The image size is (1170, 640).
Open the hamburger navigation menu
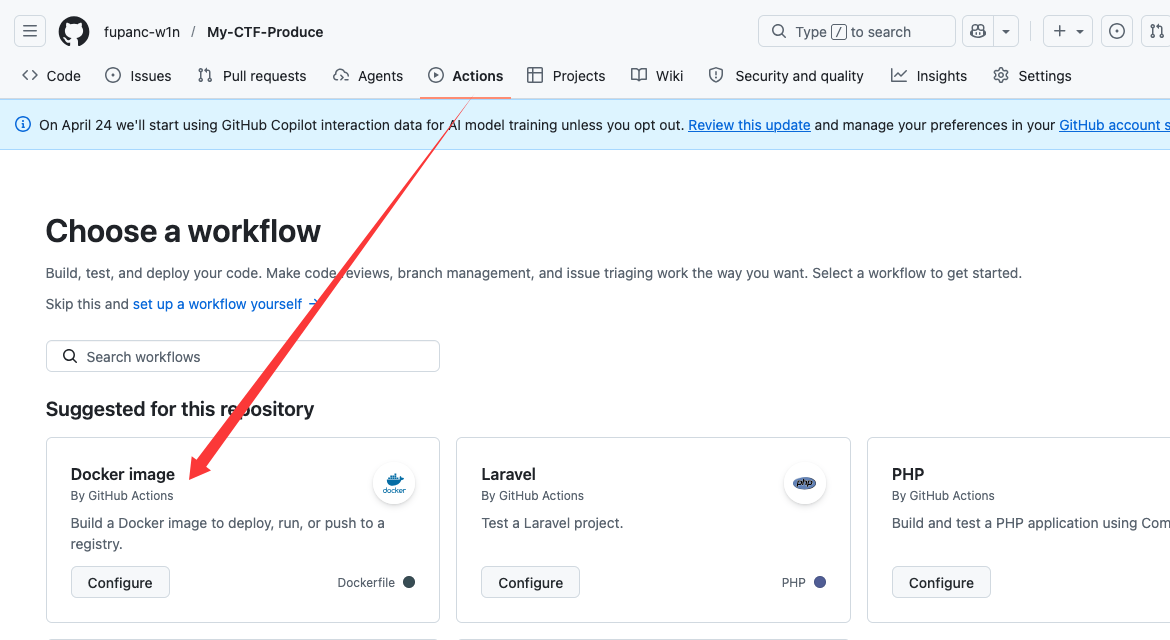[x=30, y=31]
